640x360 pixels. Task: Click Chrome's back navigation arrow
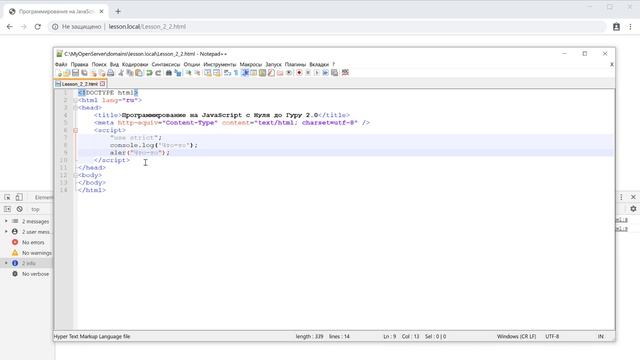10,27
